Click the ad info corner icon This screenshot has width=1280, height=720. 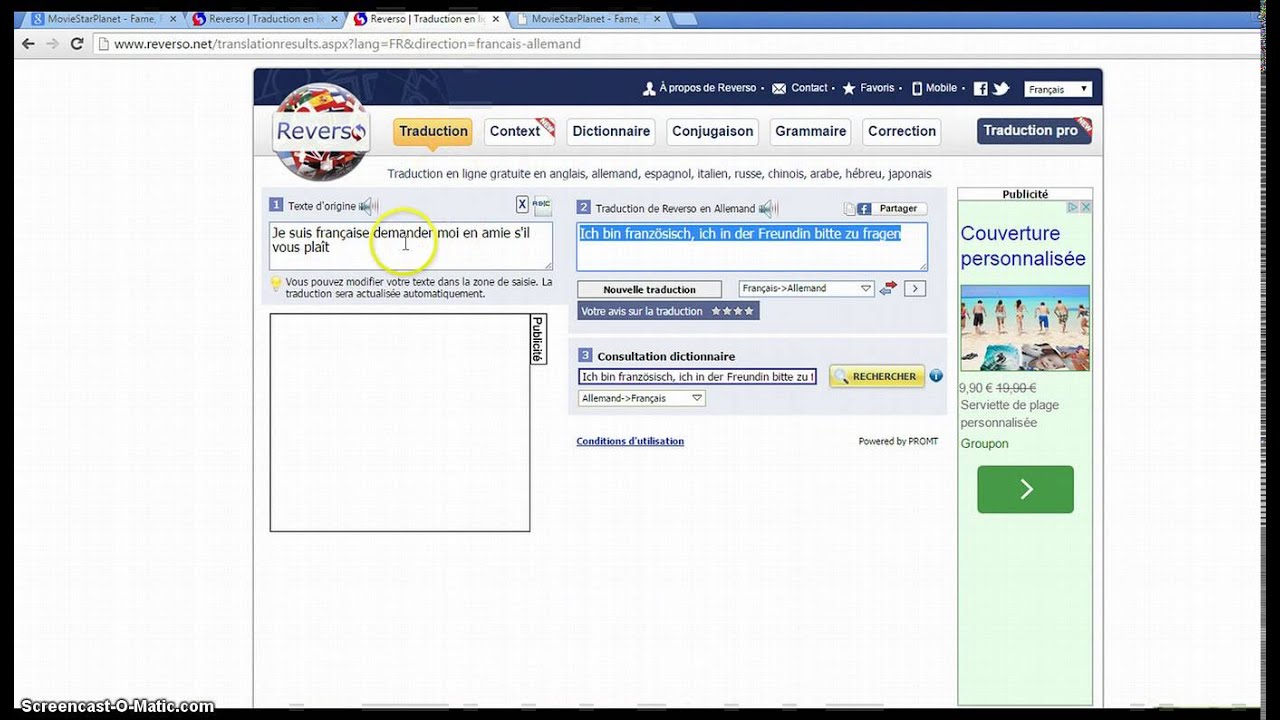tap(1072, 207)
